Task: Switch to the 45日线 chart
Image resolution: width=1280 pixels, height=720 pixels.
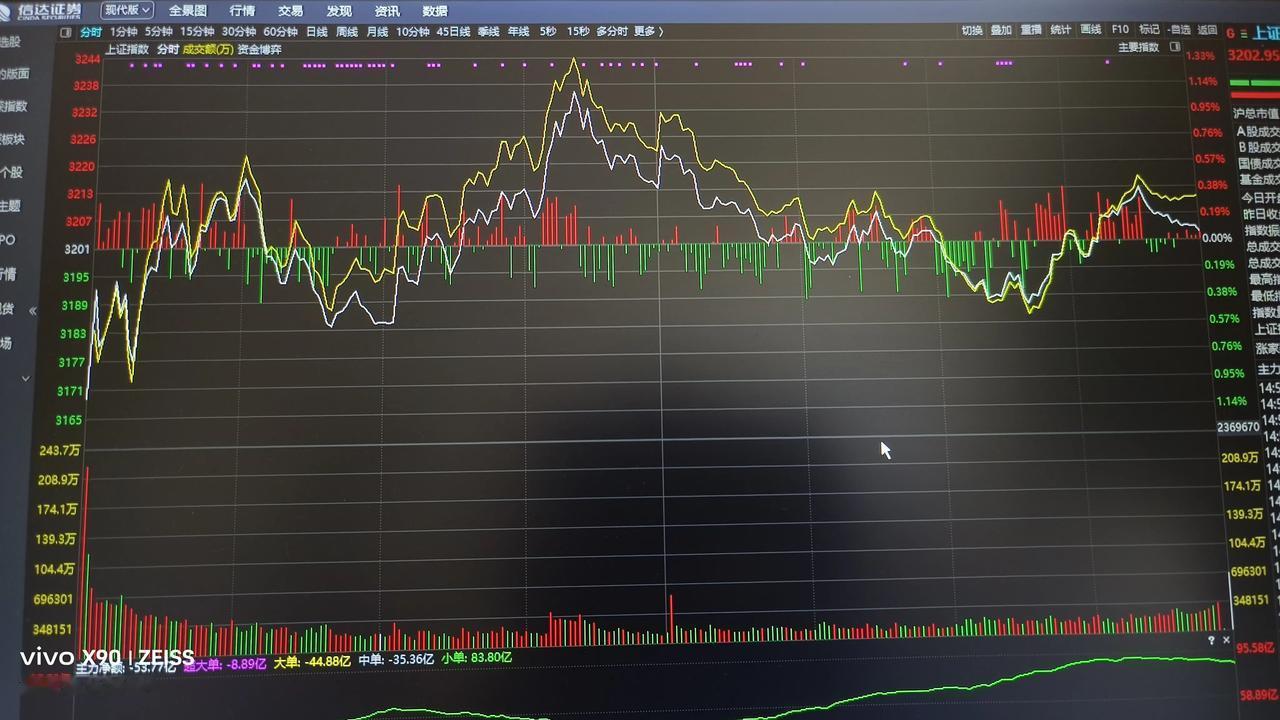Action: (x=453, y=32)
